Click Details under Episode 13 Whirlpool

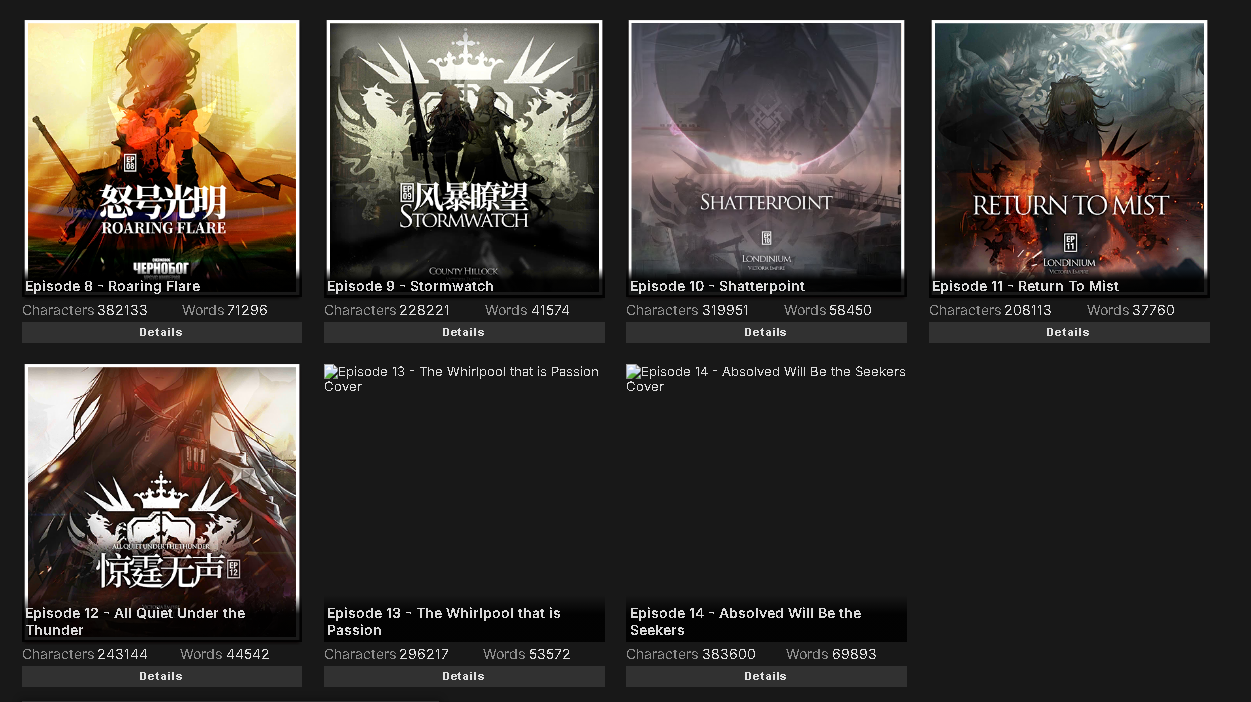pos(464,676)
